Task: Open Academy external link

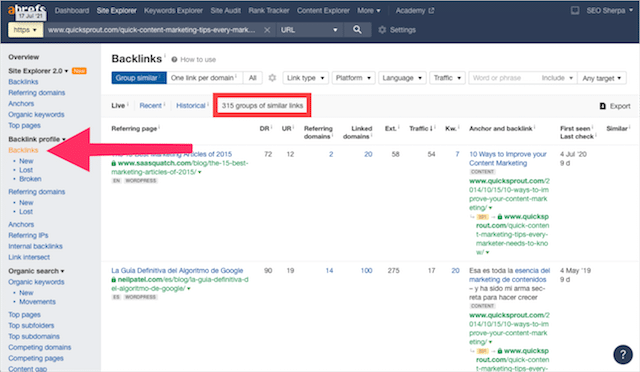Action: [414, 10]
